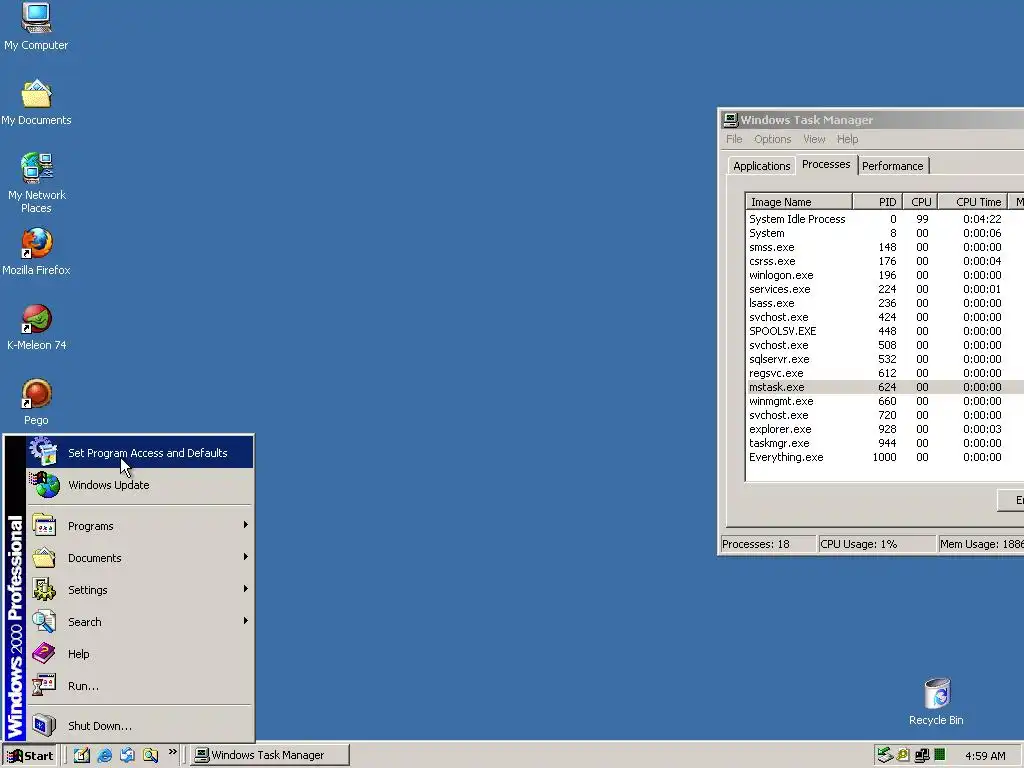Click the 4:59 AM taskbar clock

(985, 756)
